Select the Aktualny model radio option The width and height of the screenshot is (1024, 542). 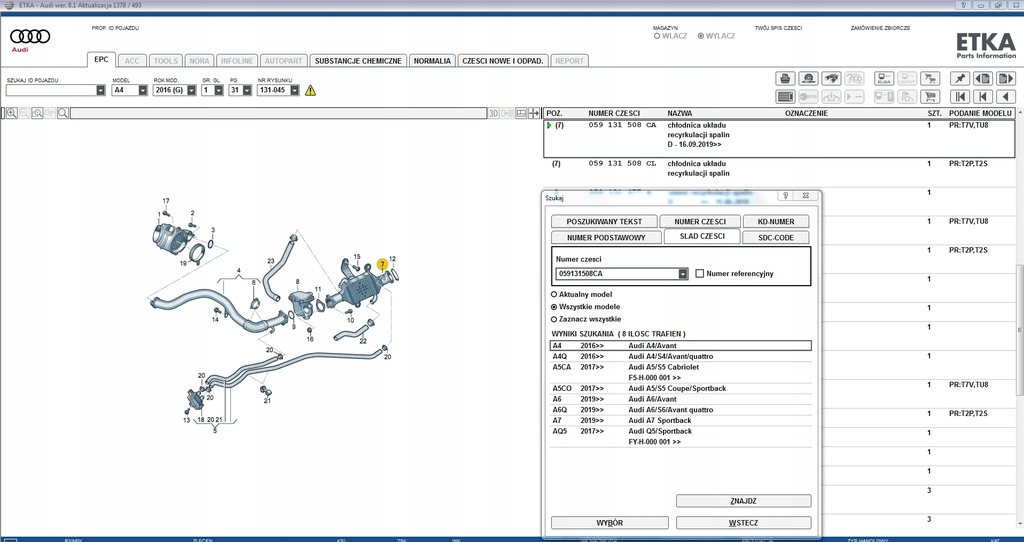click(555, 295)
